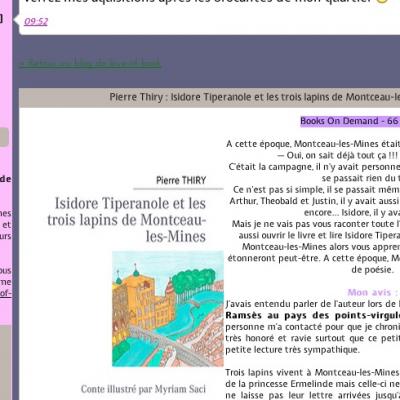Click the 'Mon avis :' heading
400x400 pixels.
click(x=373, y=292)
